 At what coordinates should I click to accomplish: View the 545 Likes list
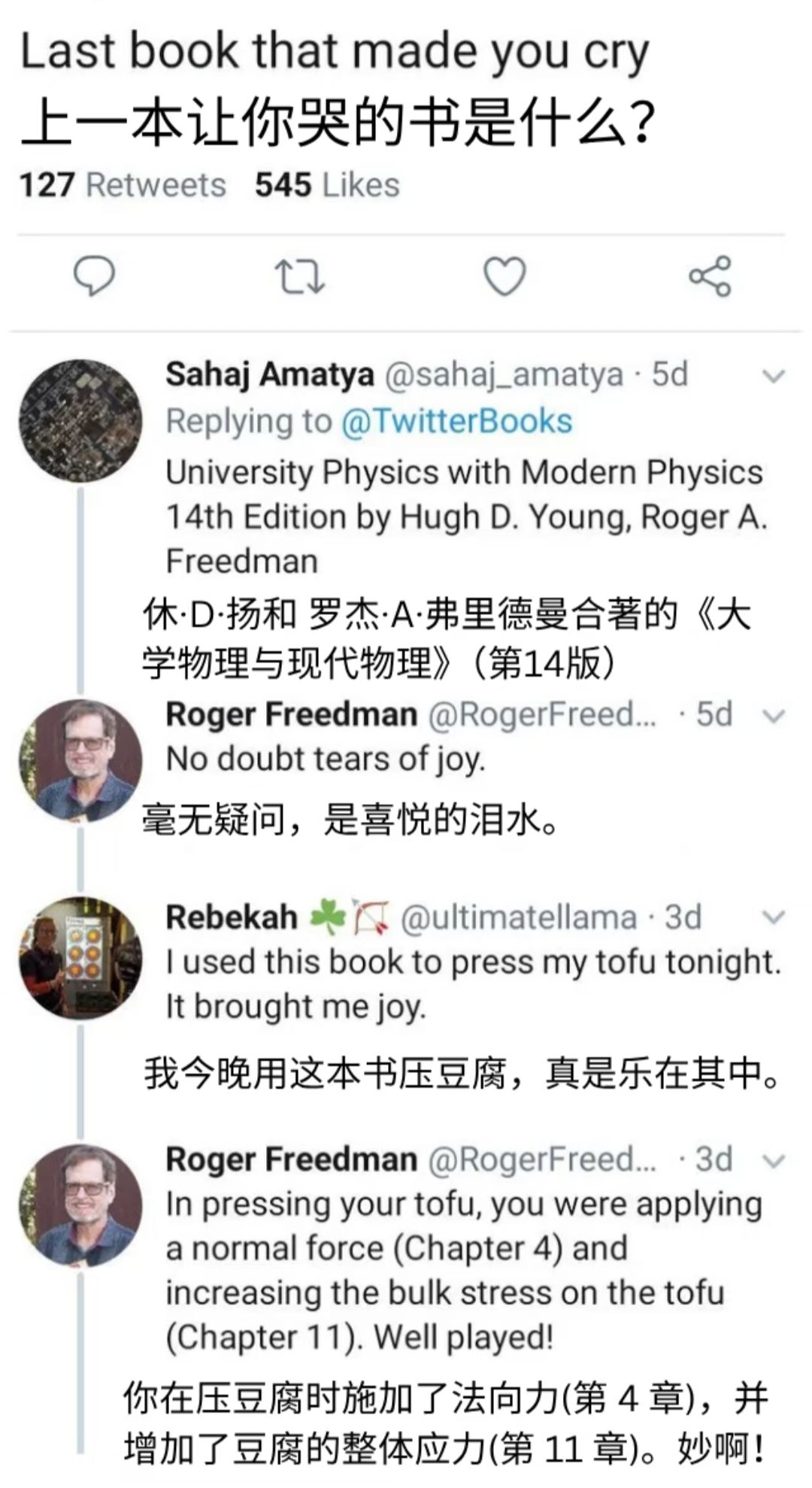[327, 185]
